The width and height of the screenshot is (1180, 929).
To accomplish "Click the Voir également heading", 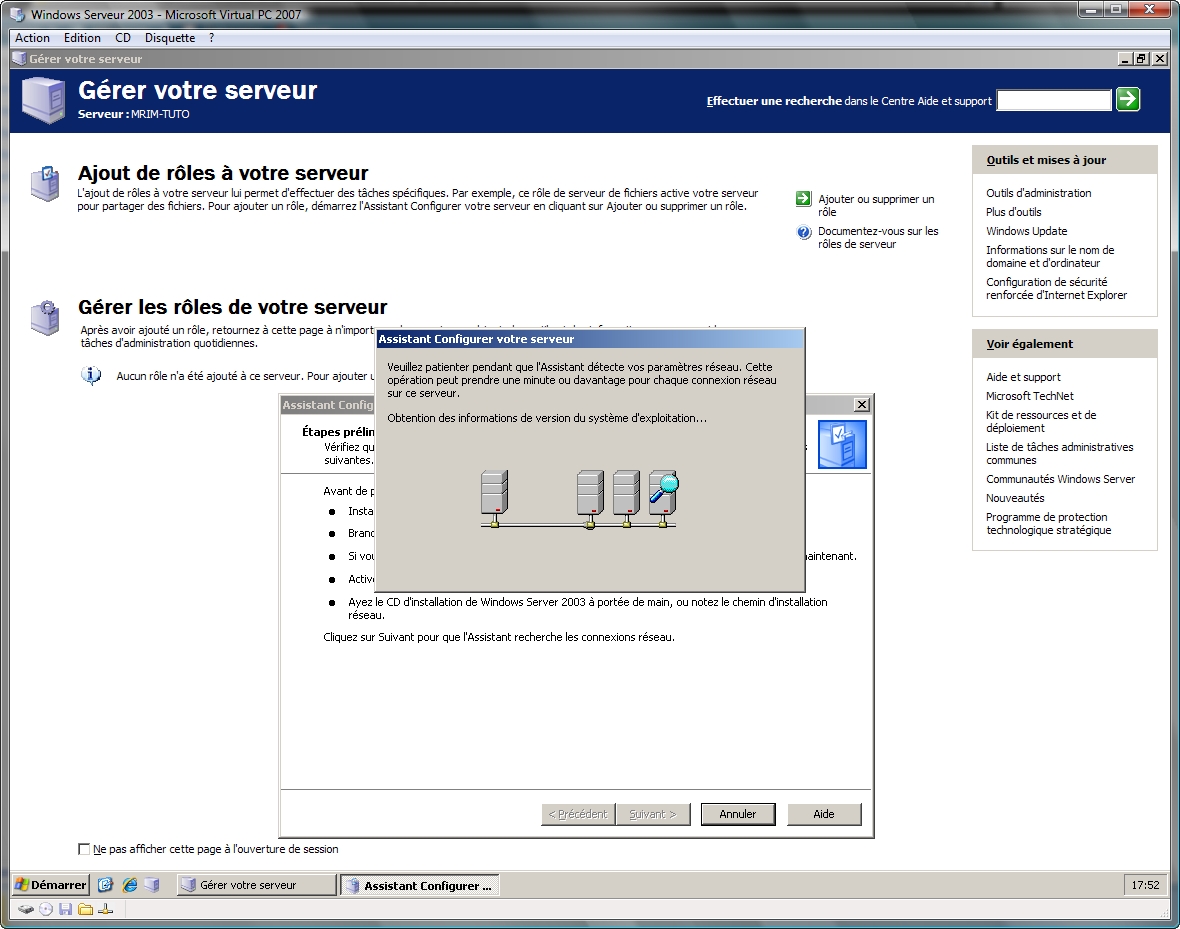I will click(1029, 344).
